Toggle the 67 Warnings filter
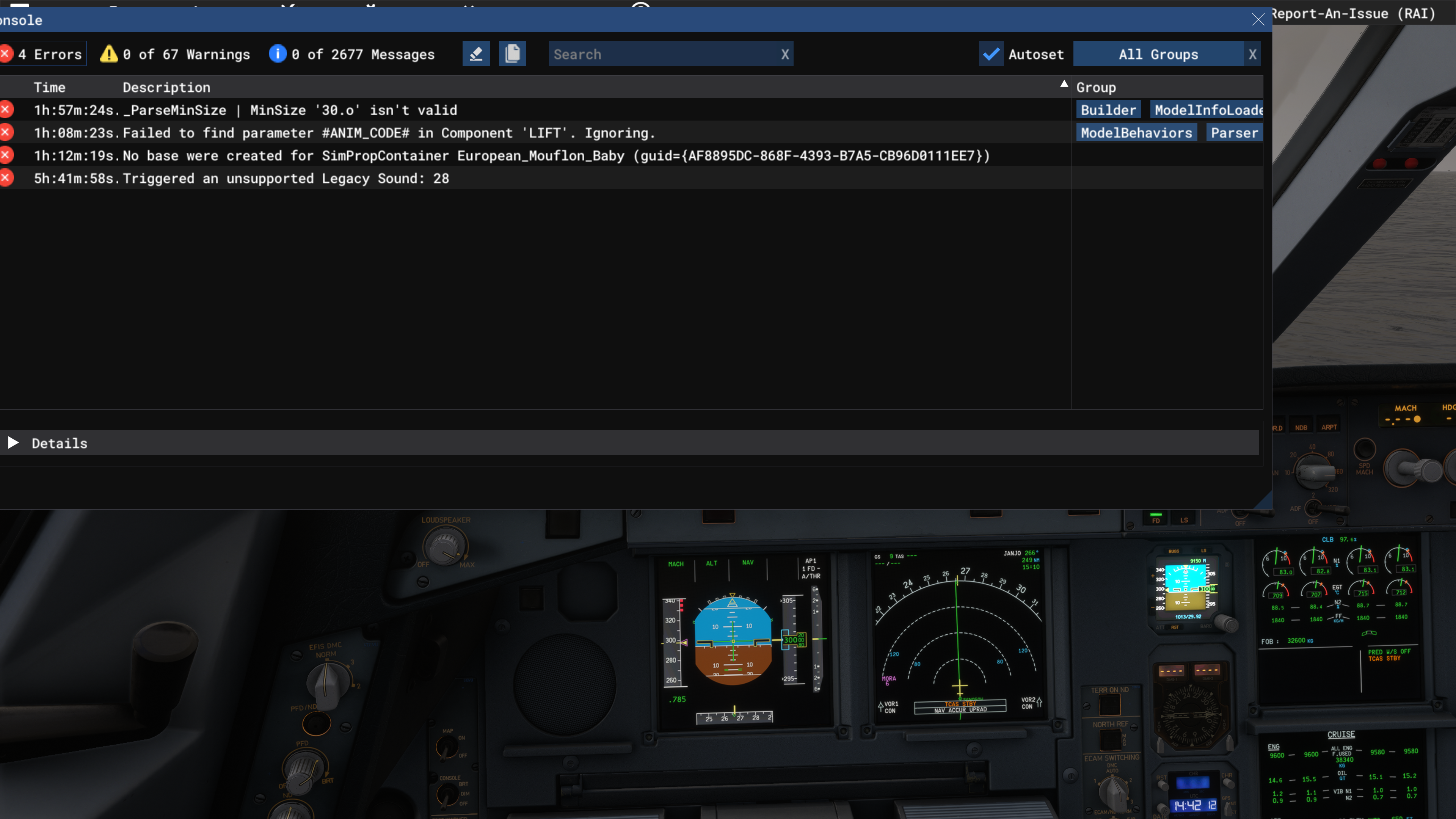Image resolution: width=1456 pixels, height=819 pixels. coord(175,54)
